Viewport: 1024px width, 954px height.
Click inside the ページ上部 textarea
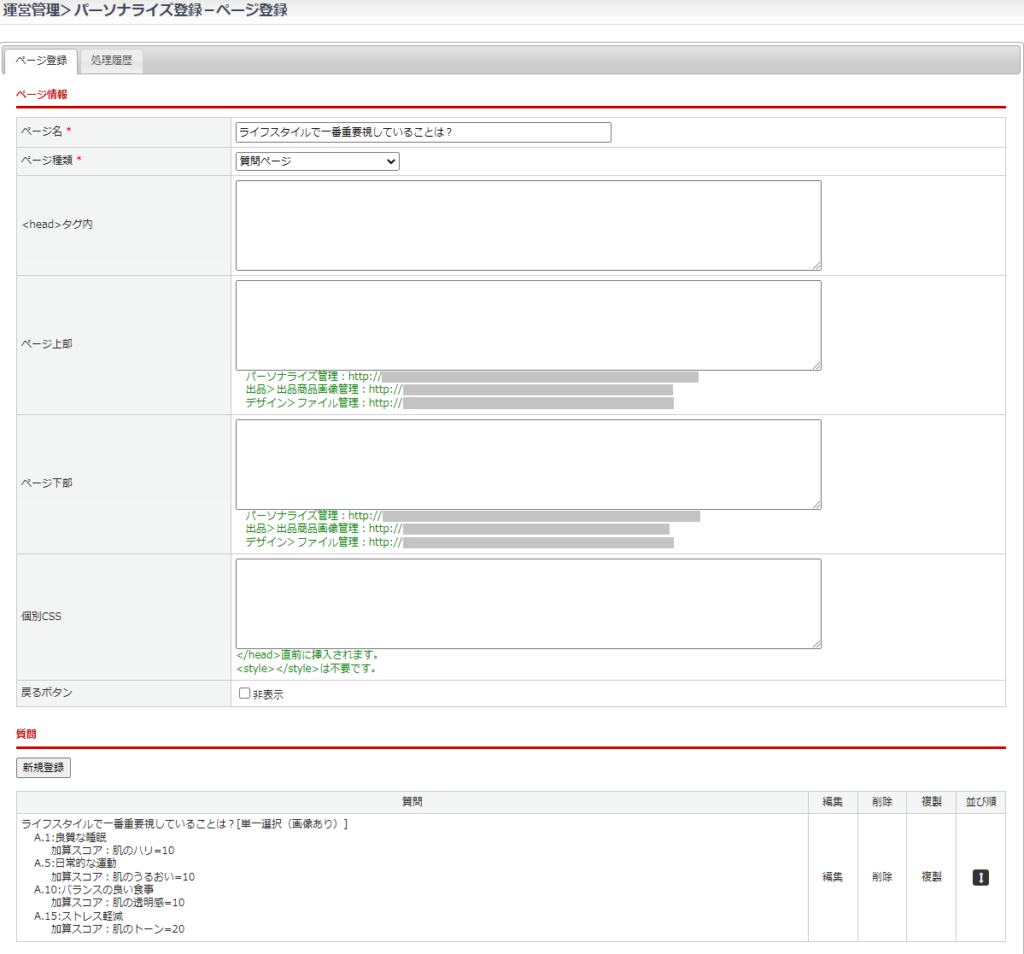[528, 325]
